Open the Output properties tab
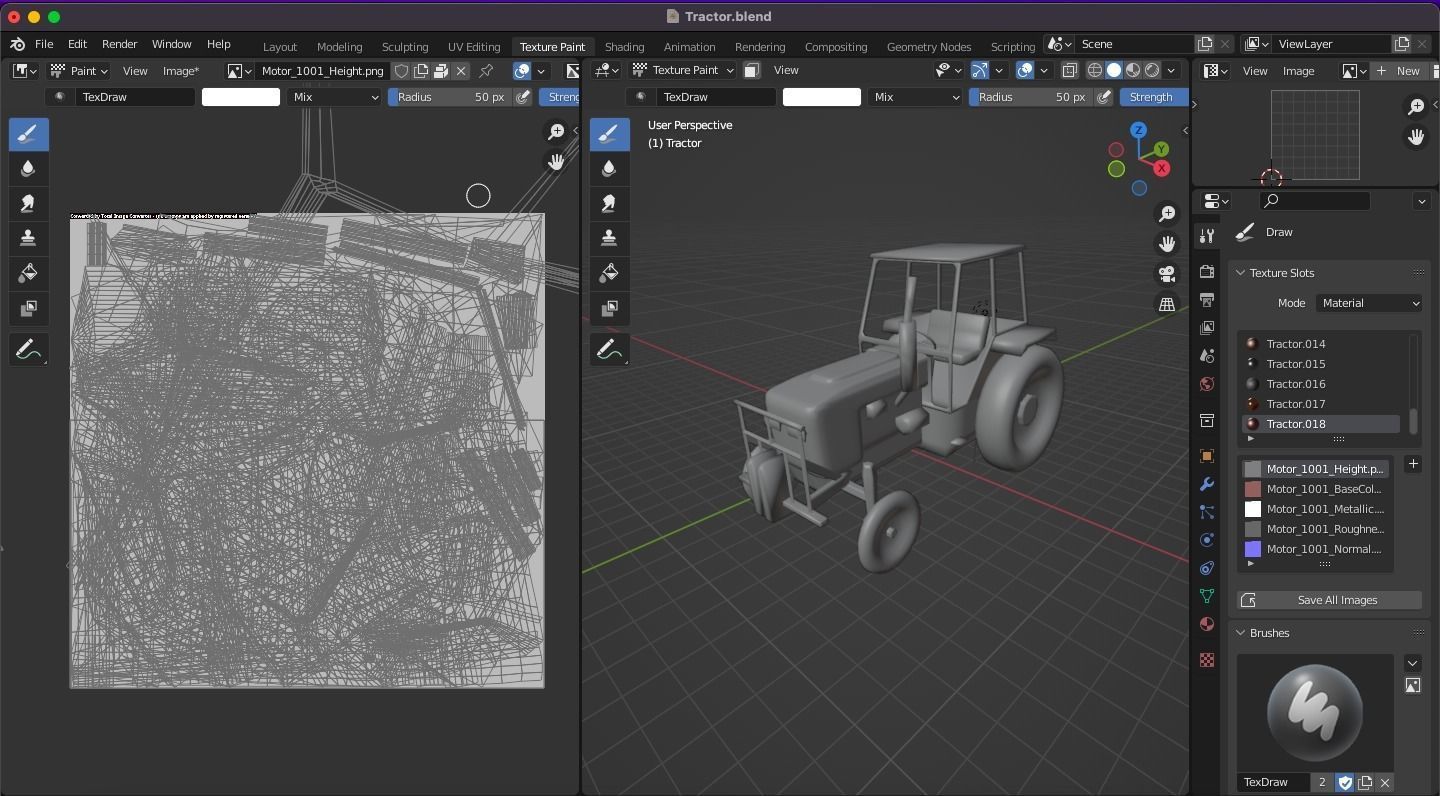The width and height of the screenshot is (1440, 796). [1207, 300]
